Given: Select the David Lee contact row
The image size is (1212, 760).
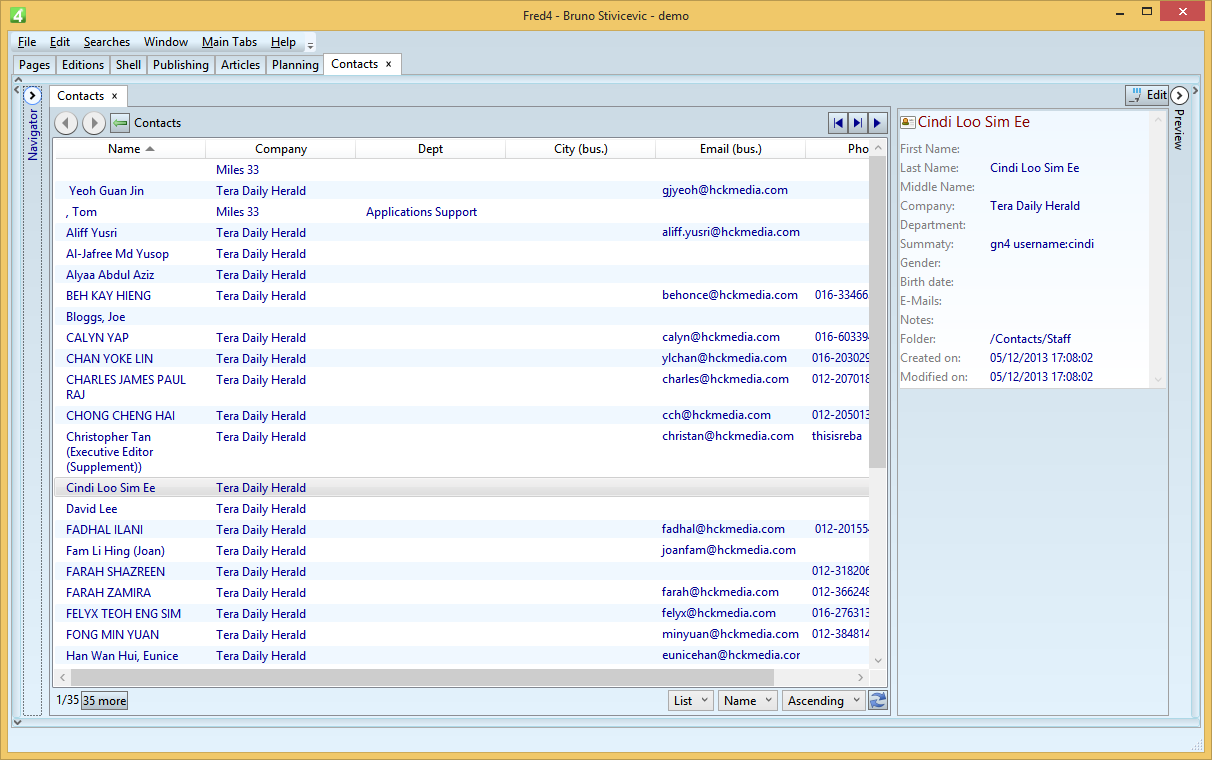Looking at the screenshot, I should [x=462, y=509].
